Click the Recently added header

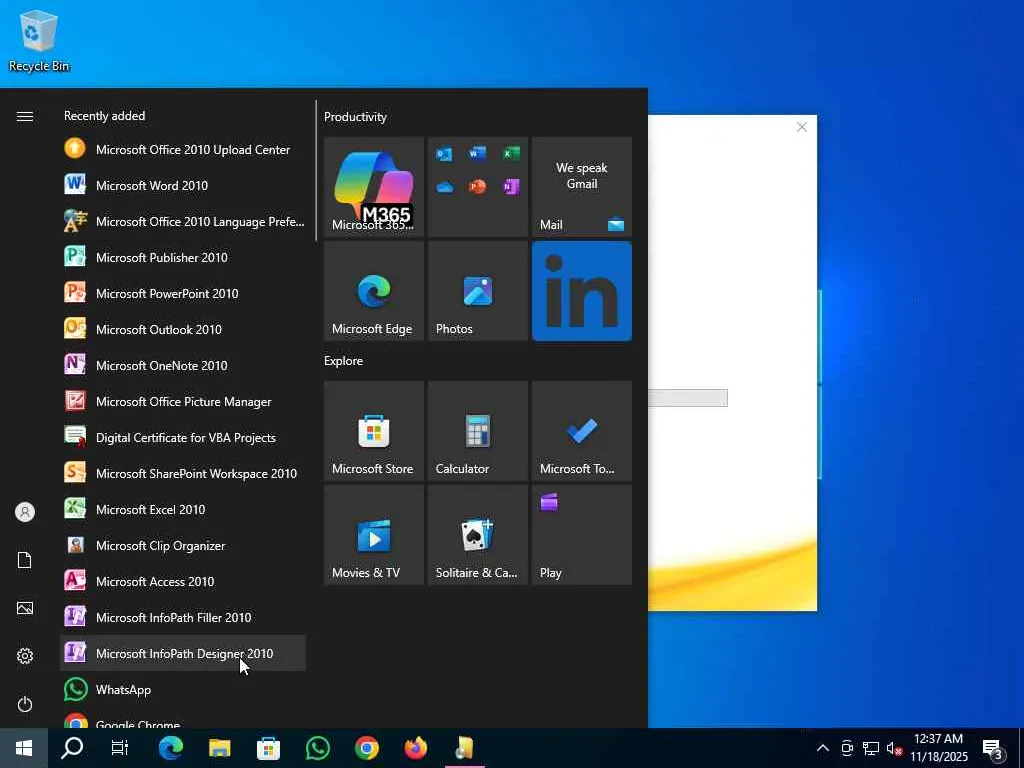point(104,116)
